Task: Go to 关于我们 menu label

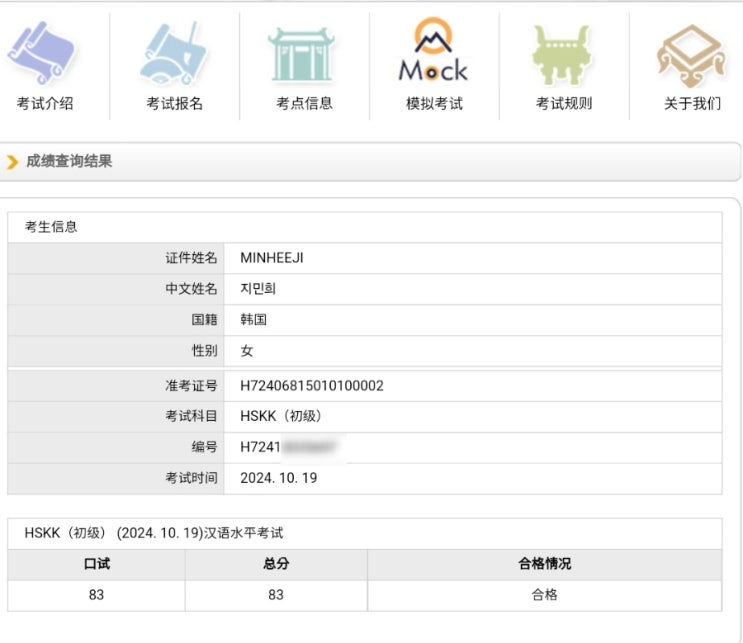Action: pyautogui.click(x=692, y=103)
